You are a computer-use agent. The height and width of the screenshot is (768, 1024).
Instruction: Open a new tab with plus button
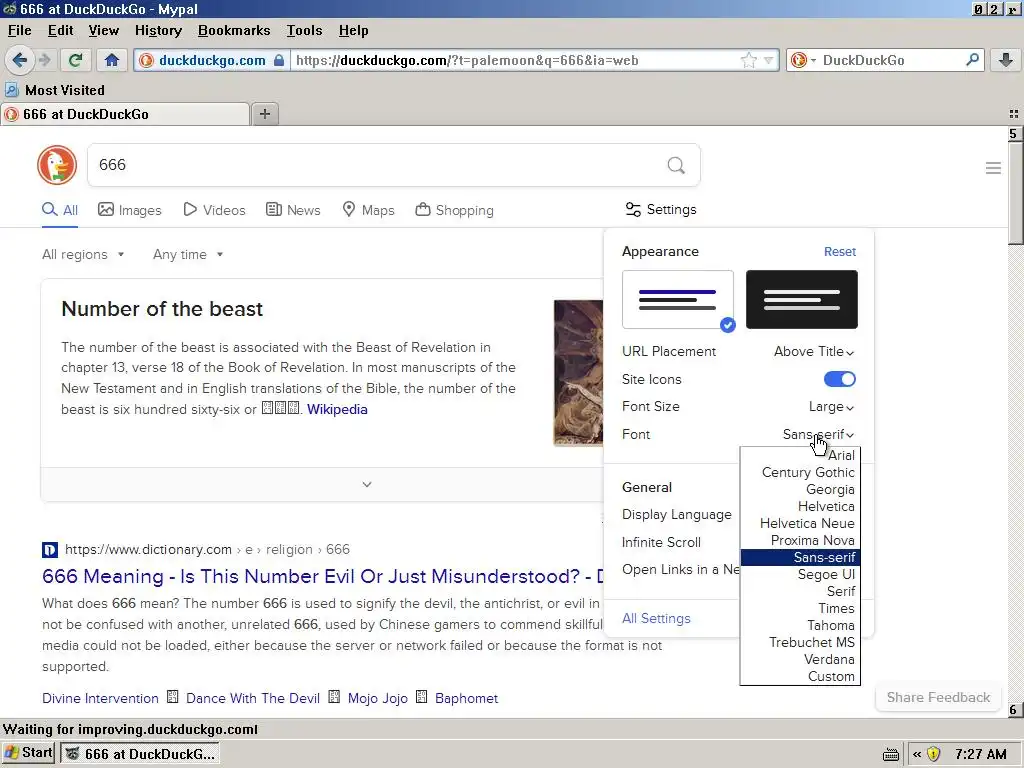264,114
